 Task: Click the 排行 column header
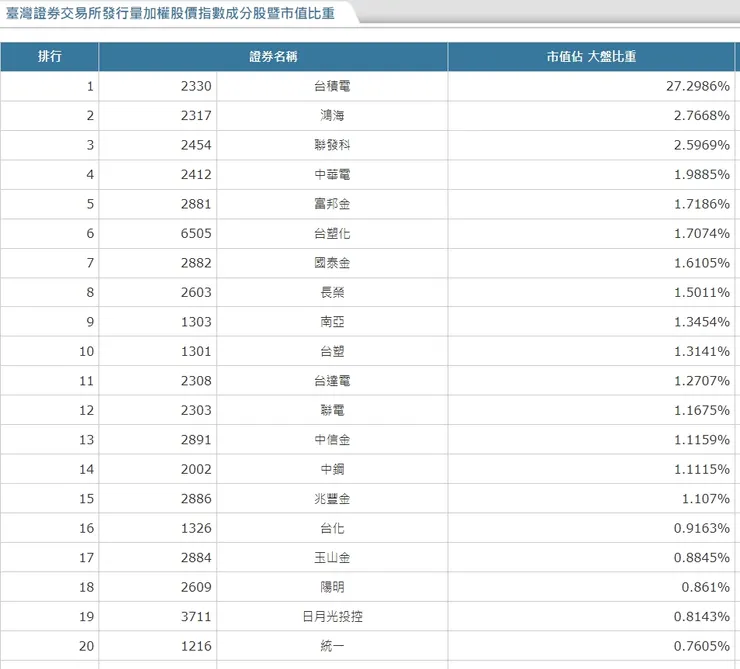(50, 57)
